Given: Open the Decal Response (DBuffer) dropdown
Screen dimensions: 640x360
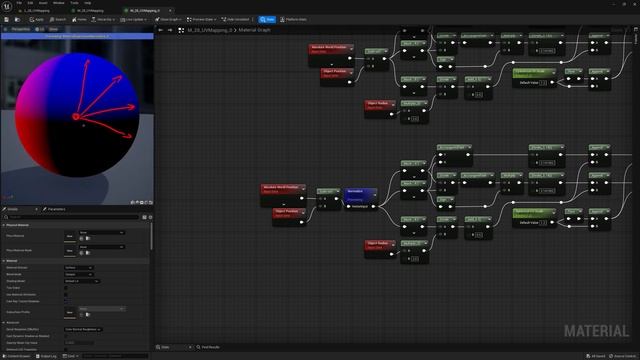Looking at the screenshot, I should click(x=83, y=329).
